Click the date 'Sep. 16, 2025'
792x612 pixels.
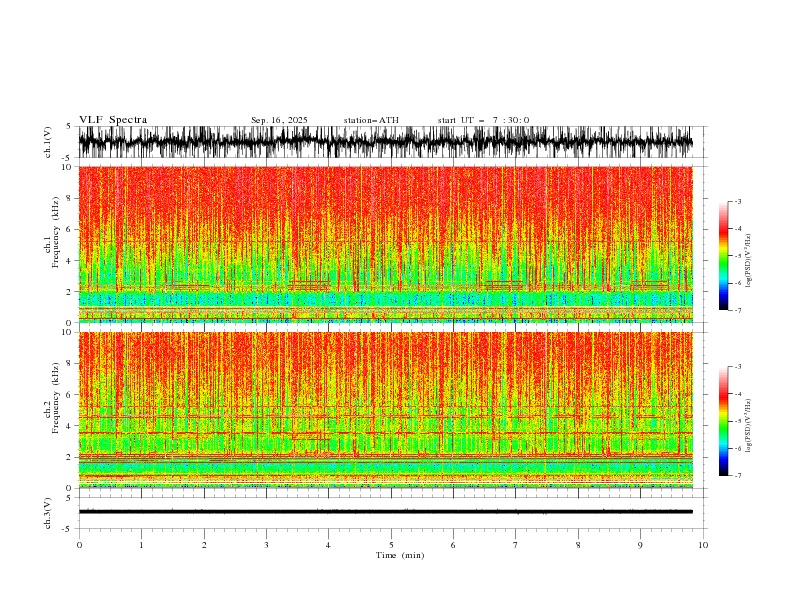[279, 120]
